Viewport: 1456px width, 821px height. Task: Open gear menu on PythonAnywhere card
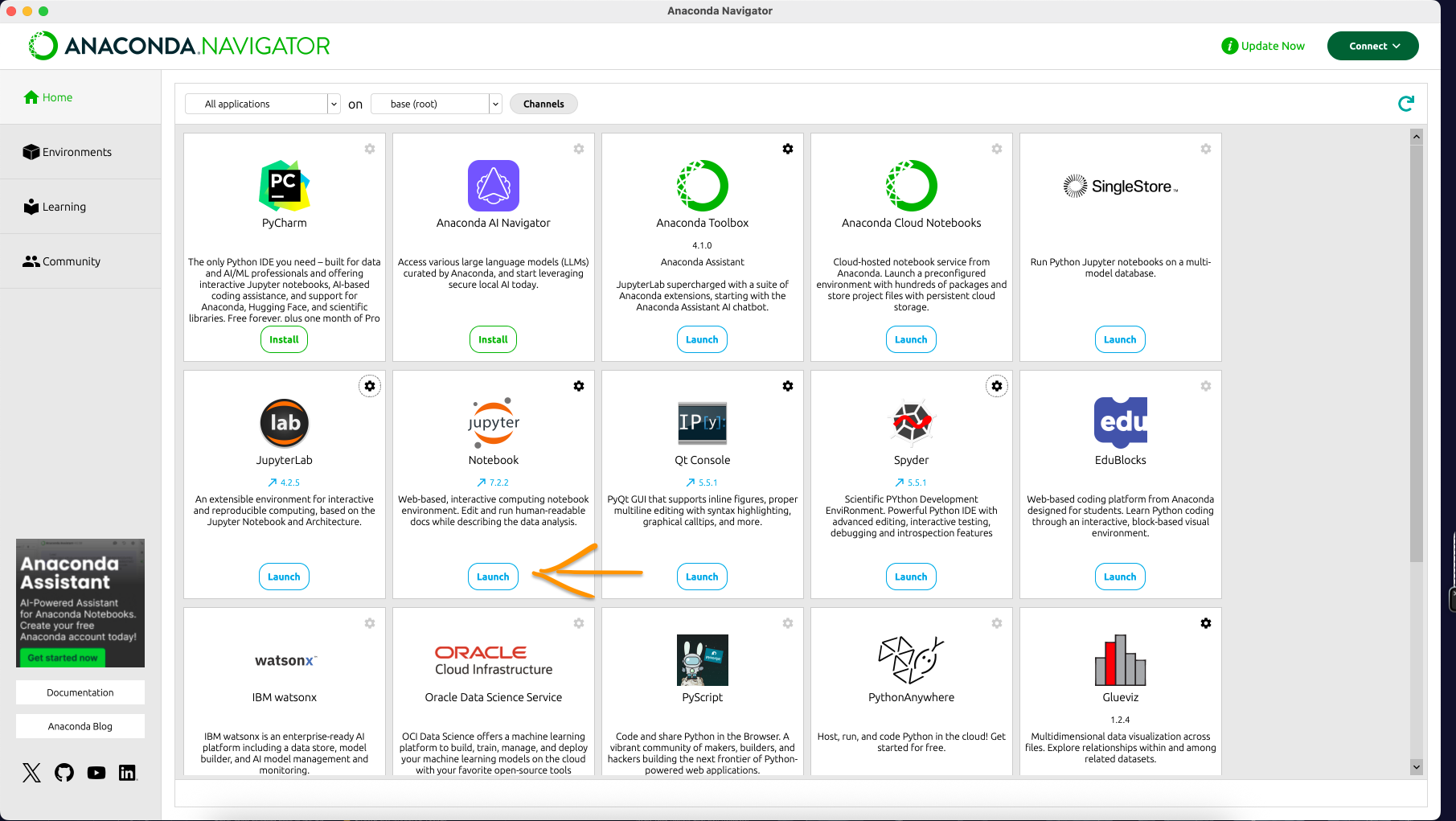[x=997, y=623]
